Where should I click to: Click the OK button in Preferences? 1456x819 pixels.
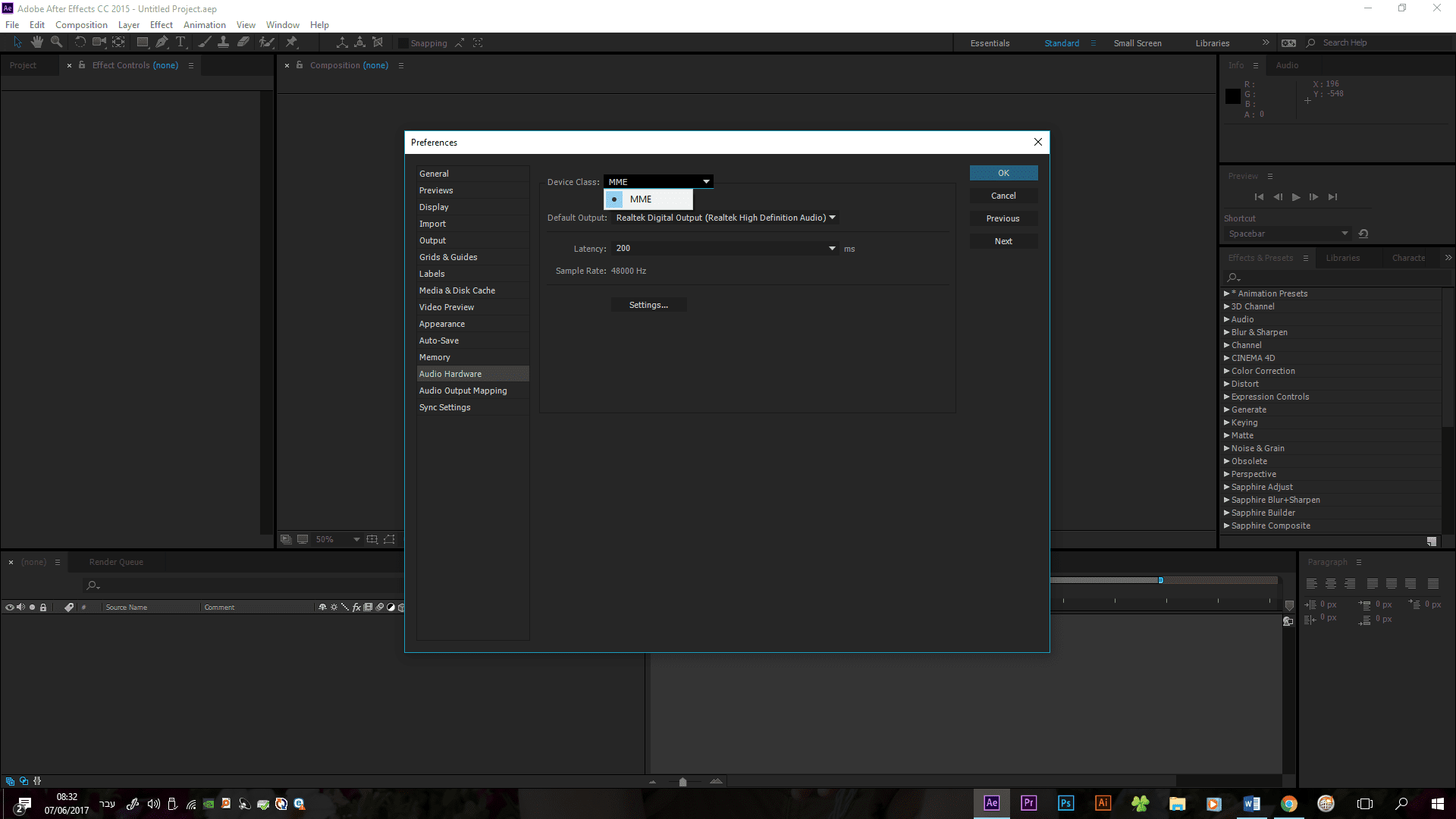coord(1003,173)
